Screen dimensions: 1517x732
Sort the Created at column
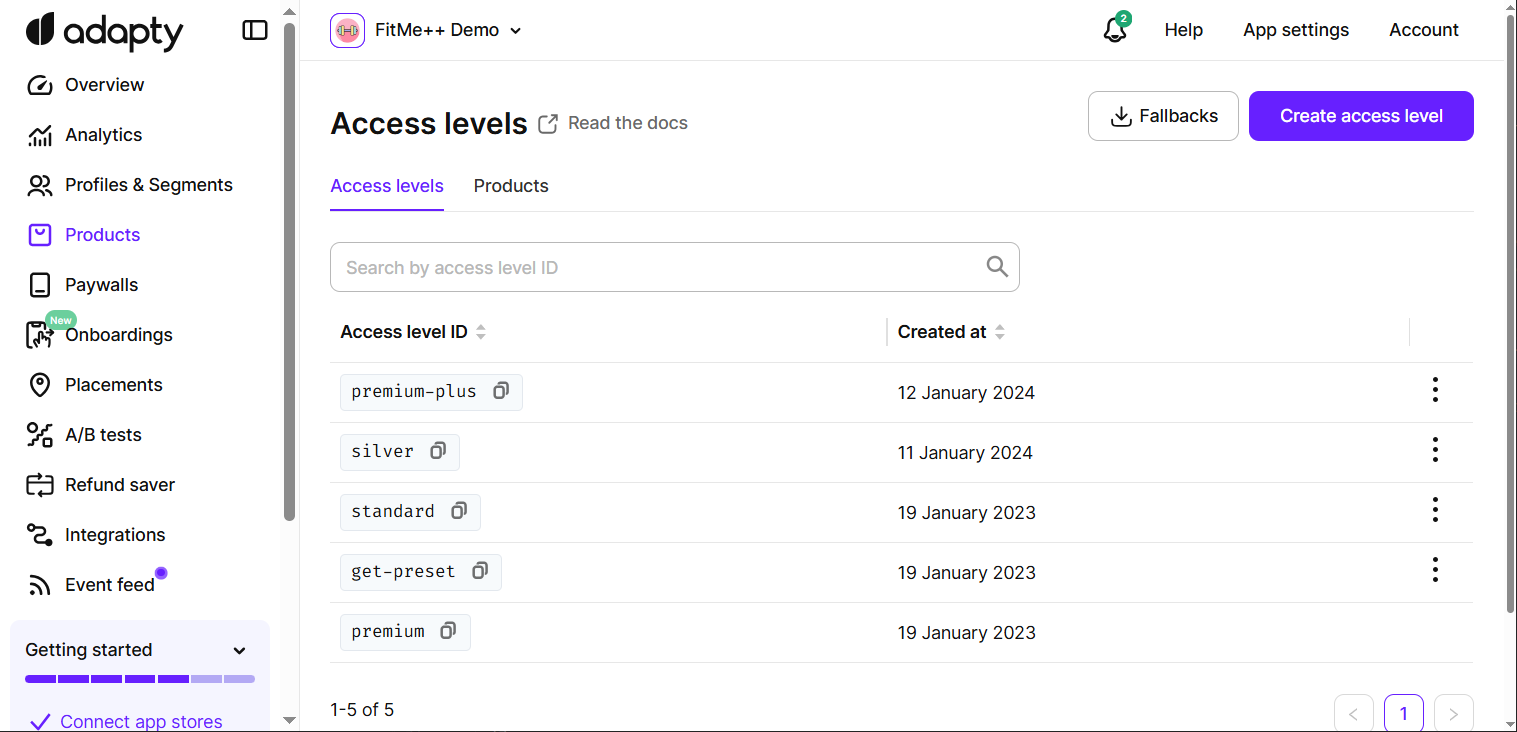[x=1000, y=331]
